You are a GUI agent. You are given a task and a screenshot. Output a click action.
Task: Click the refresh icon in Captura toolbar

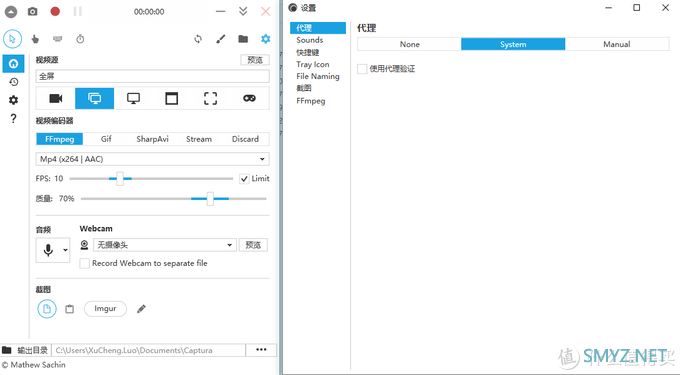[198, 39]
